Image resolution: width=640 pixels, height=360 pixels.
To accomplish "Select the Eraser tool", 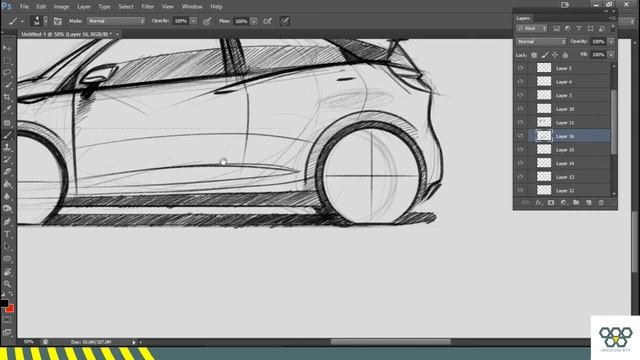I will click(7, 172).
